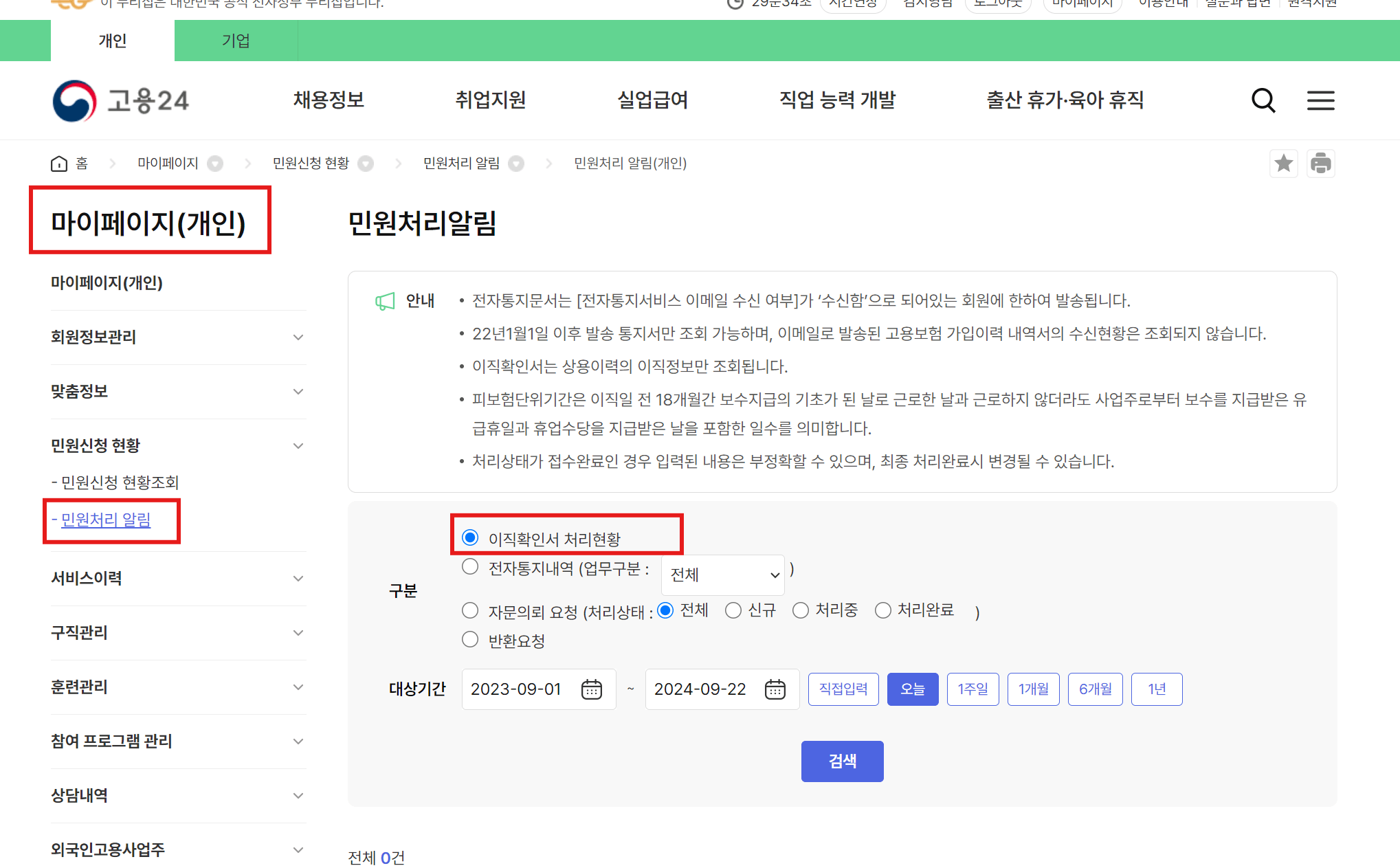Click the 검색 search button
The width and height of the screenshot is (1400, 868).
click(842, 761)
